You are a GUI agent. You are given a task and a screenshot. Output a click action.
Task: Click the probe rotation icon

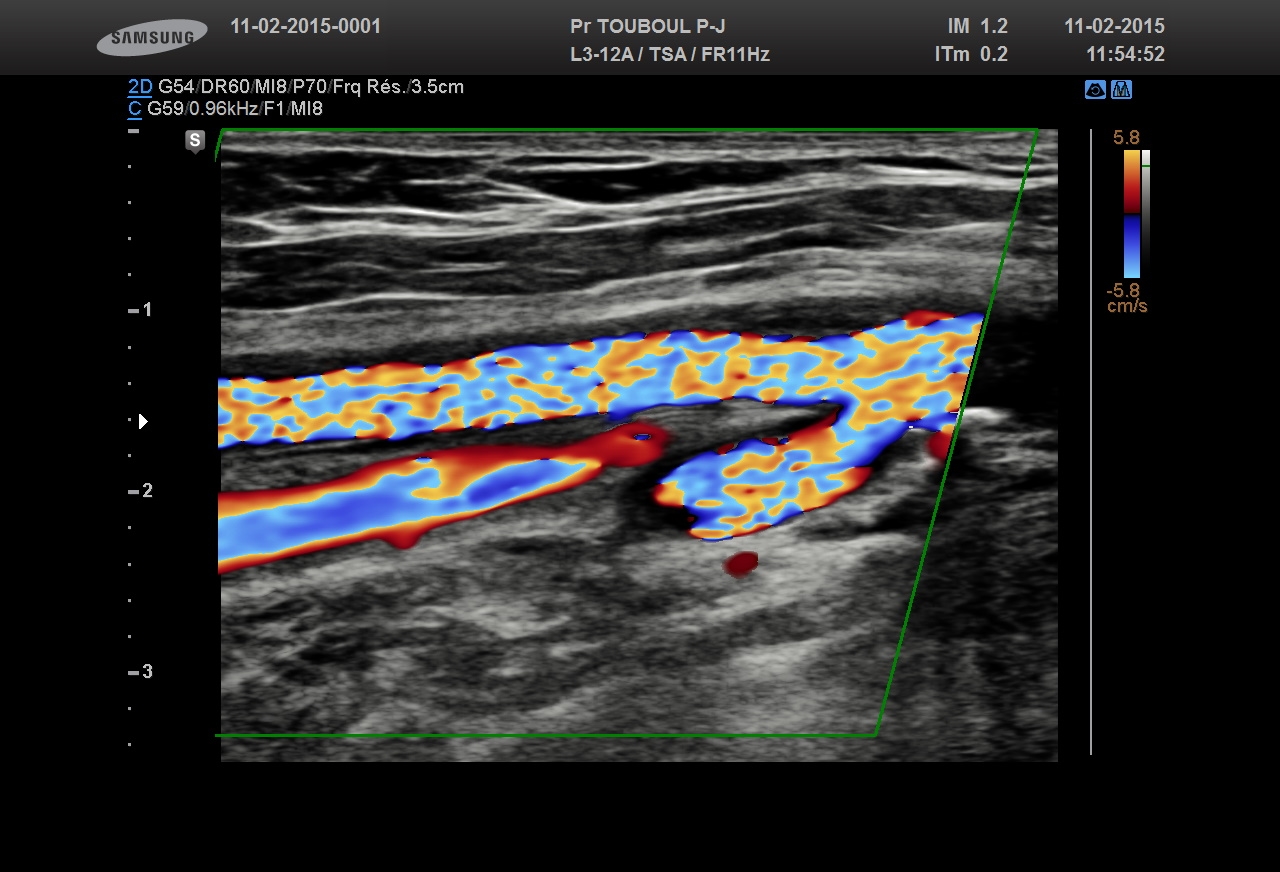(1095, 90)
